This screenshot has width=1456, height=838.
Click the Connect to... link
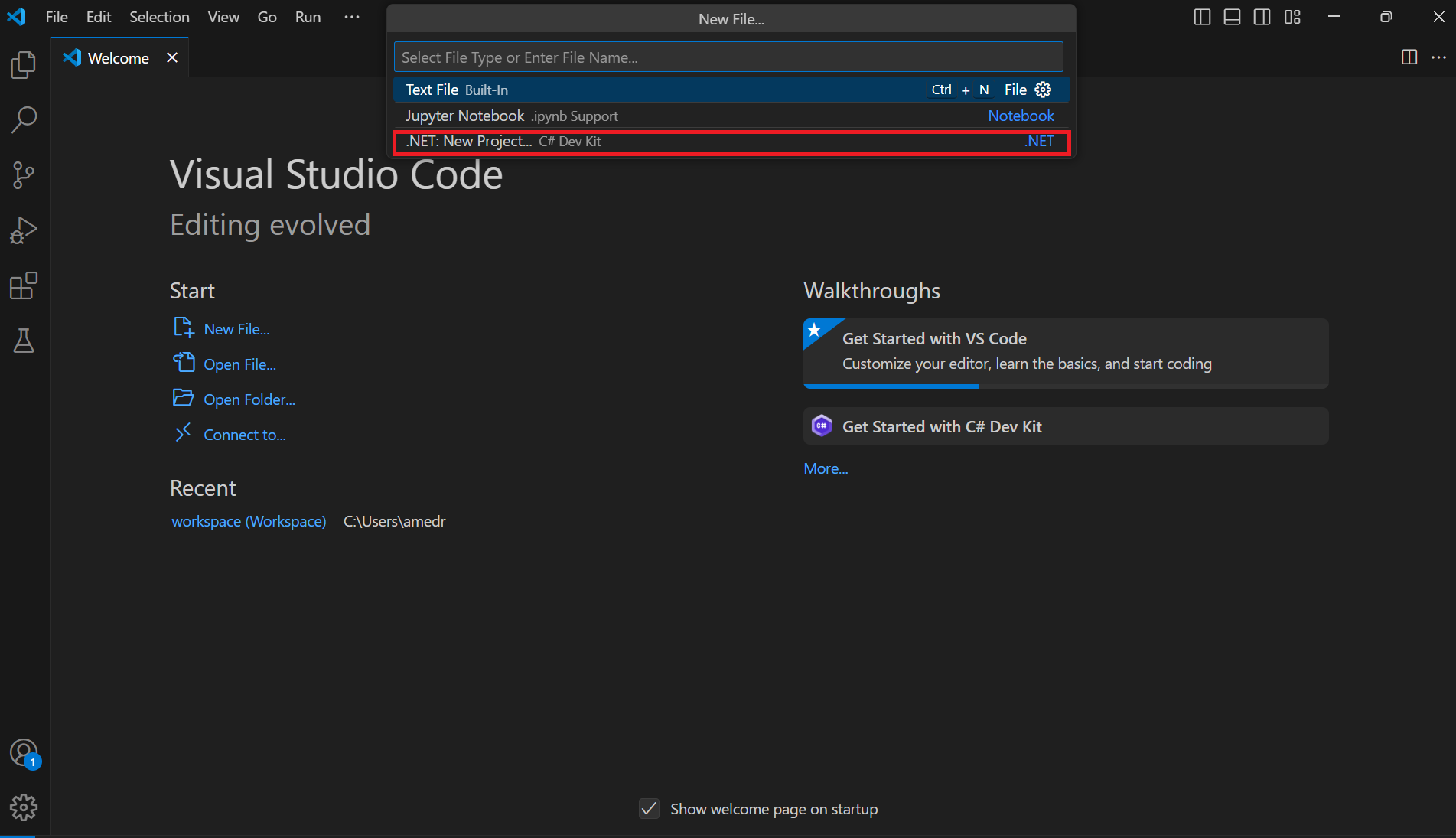point(245,435)
